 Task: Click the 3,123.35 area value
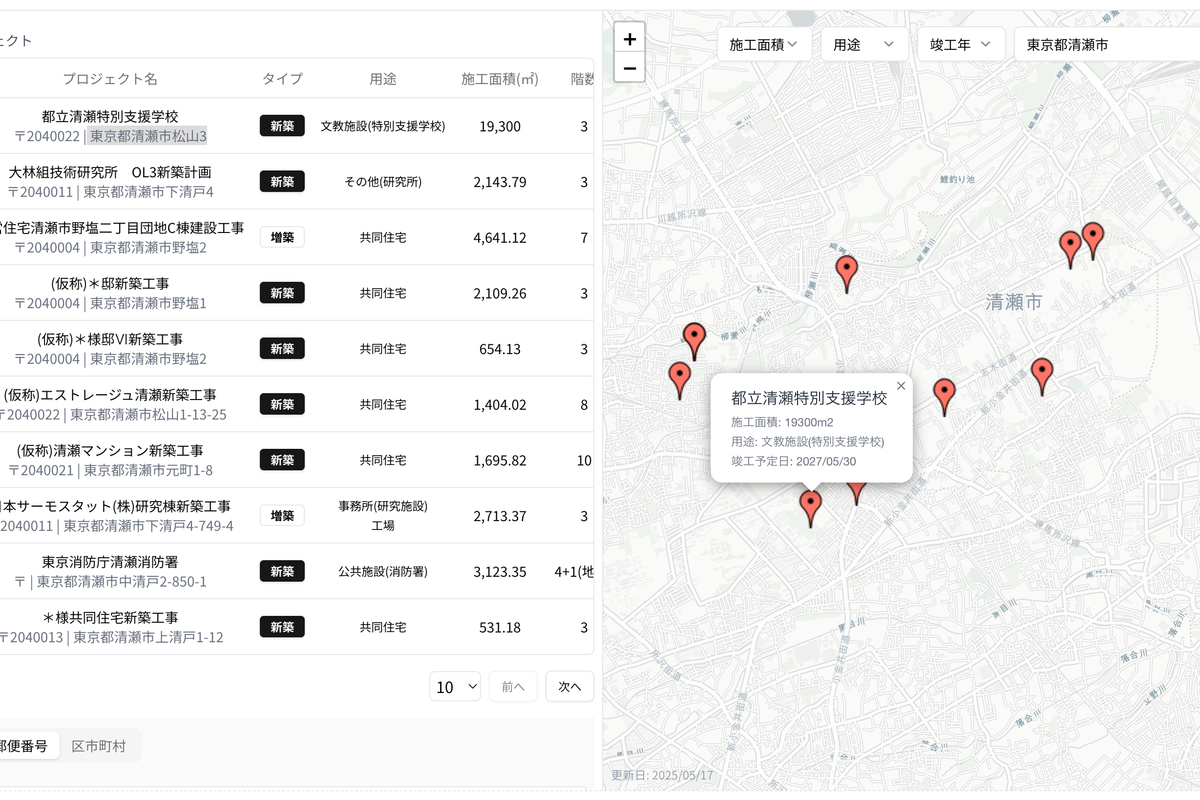tap(500, 571)
